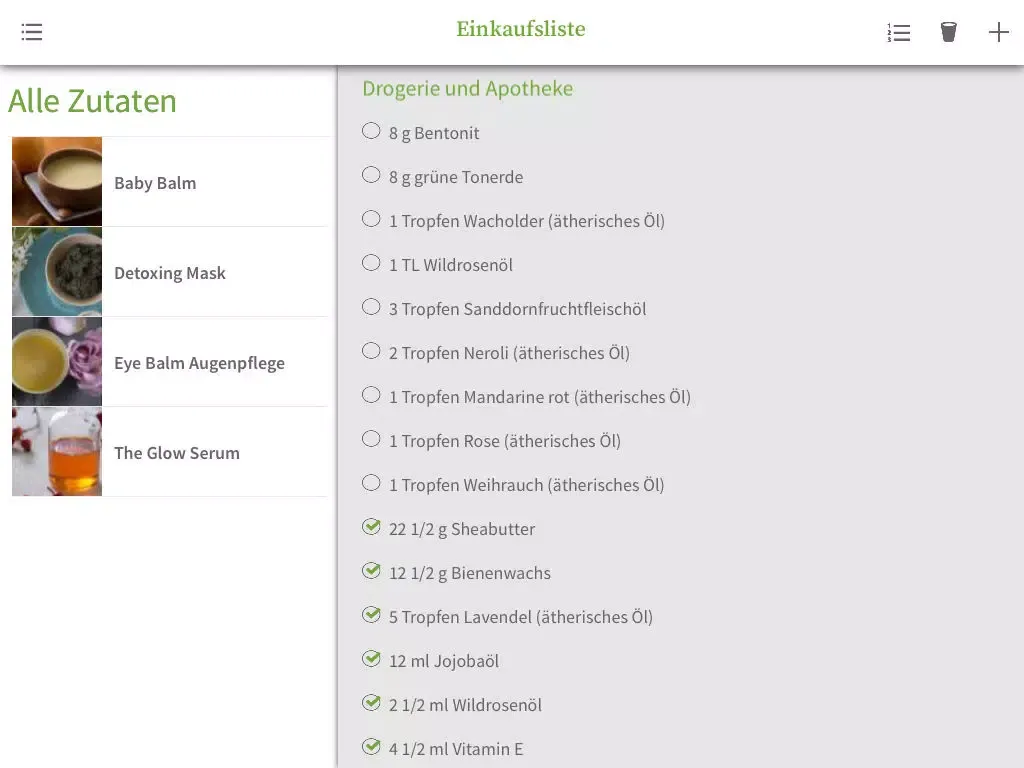Select The Glow Serum recipe label
Screen dimensions: 1024x768
[x=176, y=453]
